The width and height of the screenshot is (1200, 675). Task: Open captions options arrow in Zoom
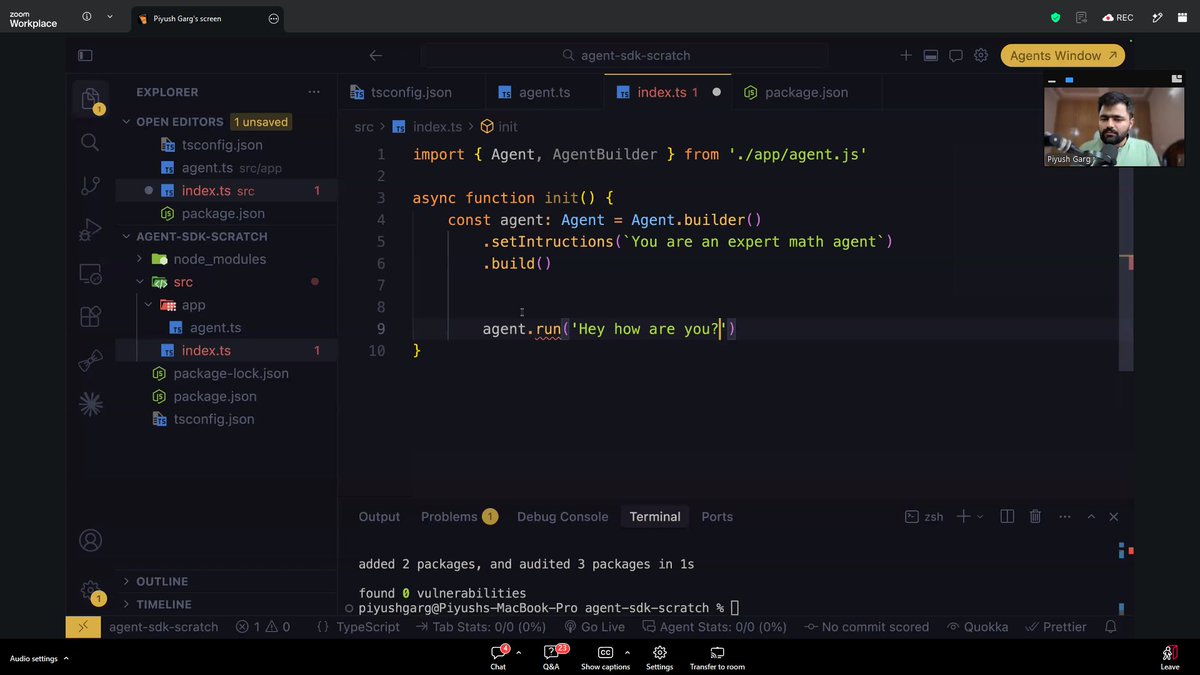(627, 652)
